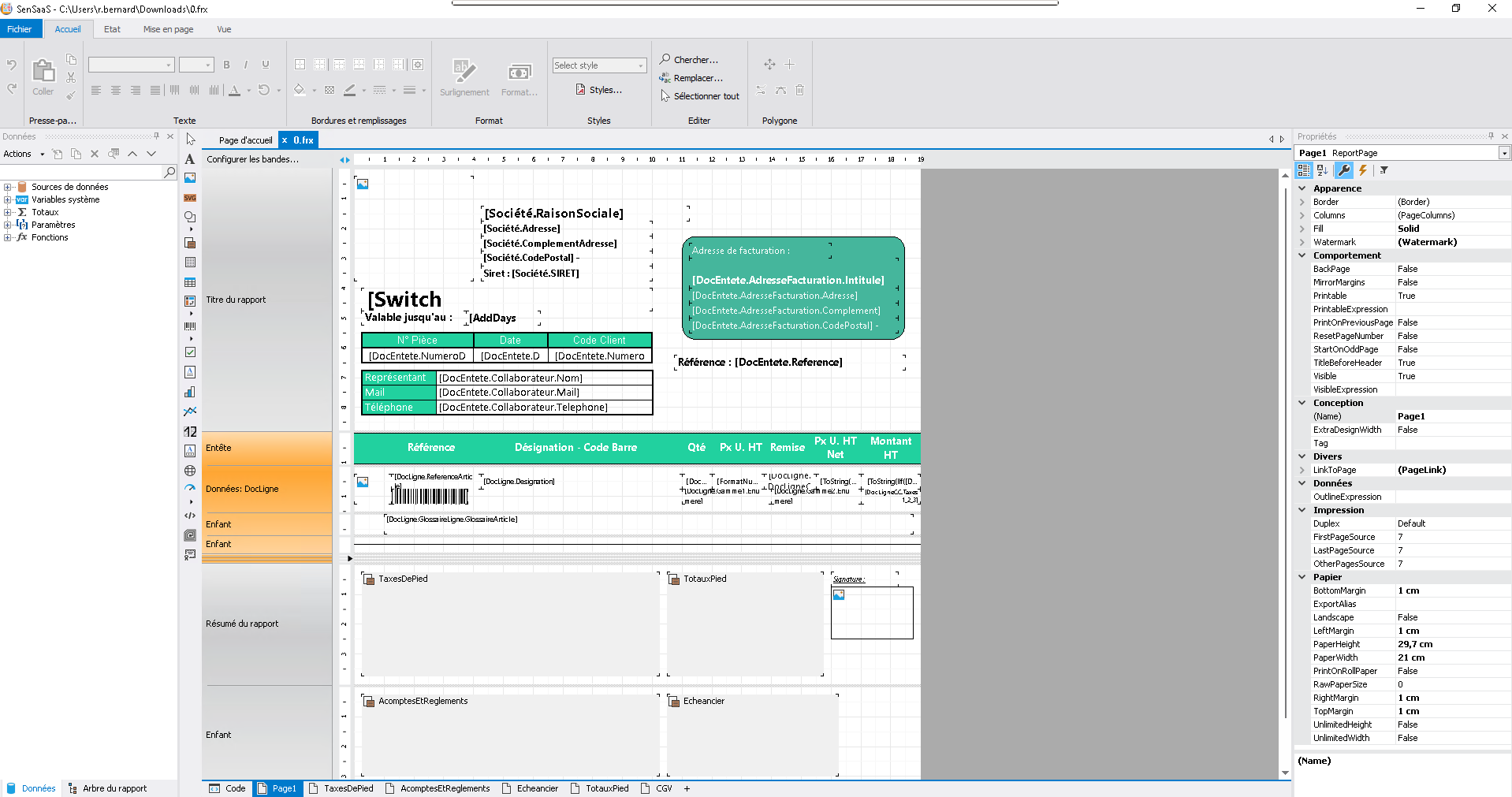
Task: Open the Remplacer dialog
Action: (691, 78)
